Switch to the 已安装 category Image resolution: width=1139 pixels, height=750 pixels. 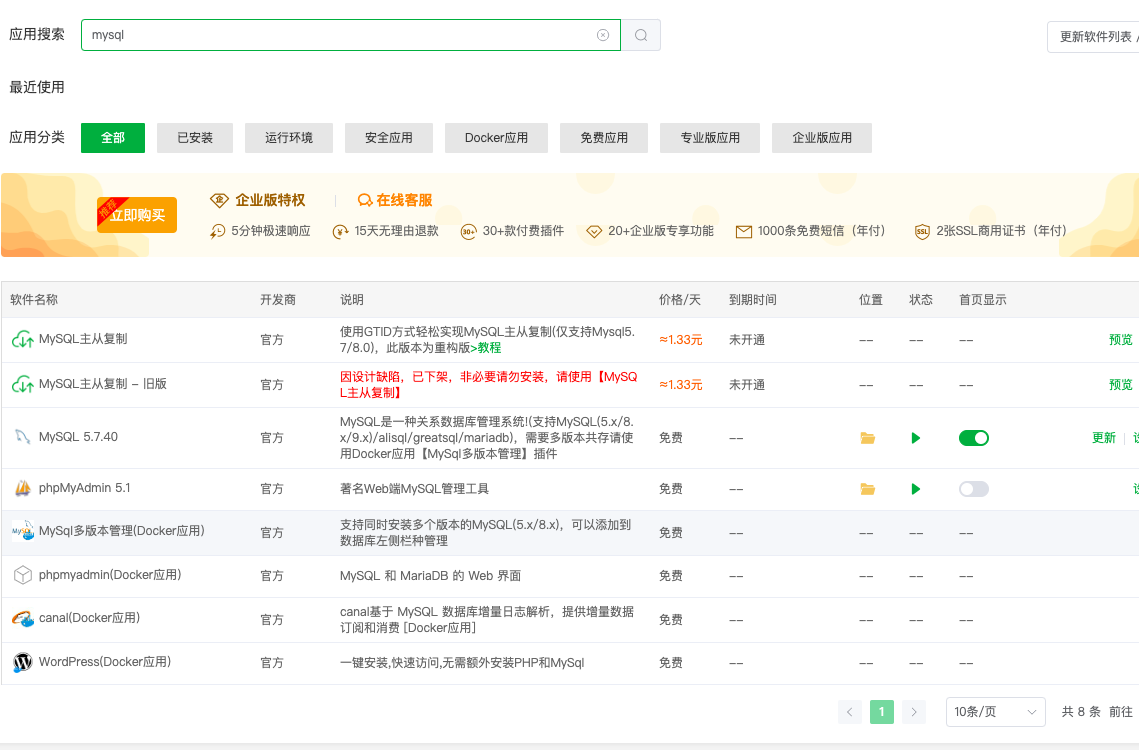195,138
